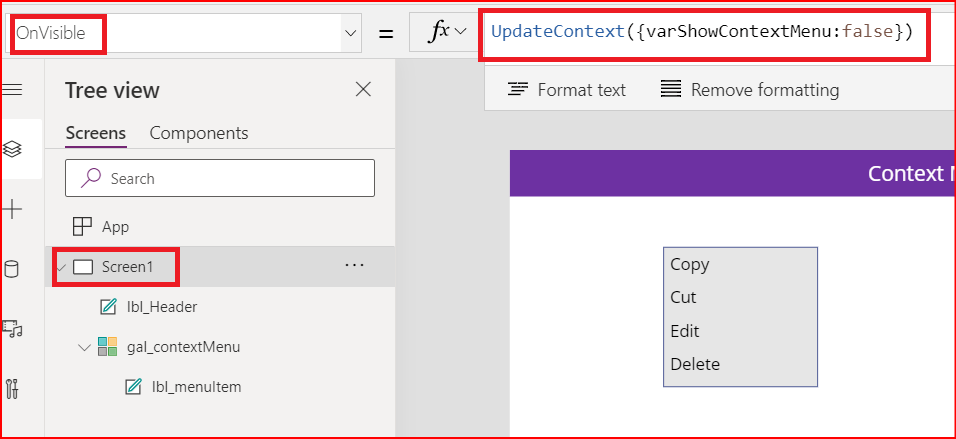956x439 pixels.
Task: Close the Tree view panel
Action: tap(363, 90)
